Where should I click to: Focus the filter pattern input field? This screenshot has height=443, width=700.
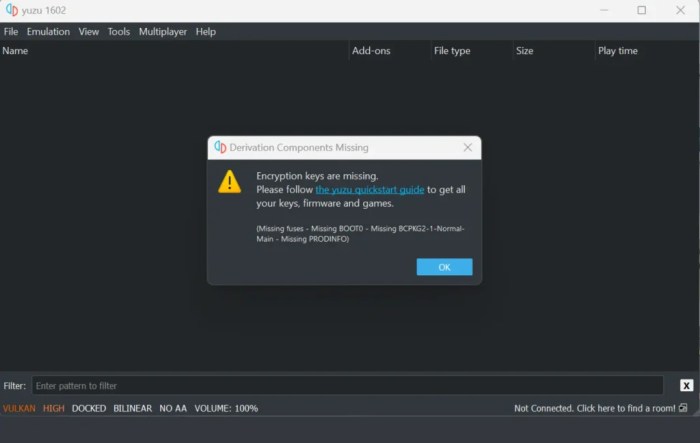pyautogui.click(x=347, y=385)
